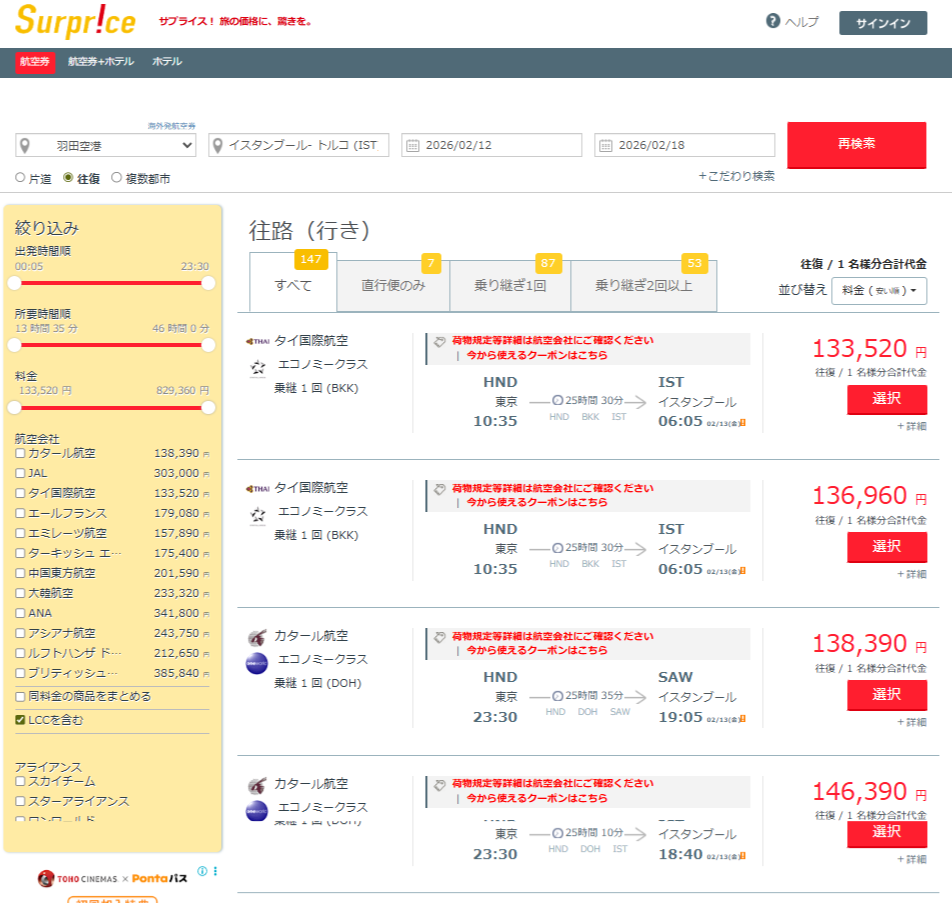The height and width of the screenshot is (903, 952).
Task: Click the 料金 slider right handle
Action: click(208, 408)
